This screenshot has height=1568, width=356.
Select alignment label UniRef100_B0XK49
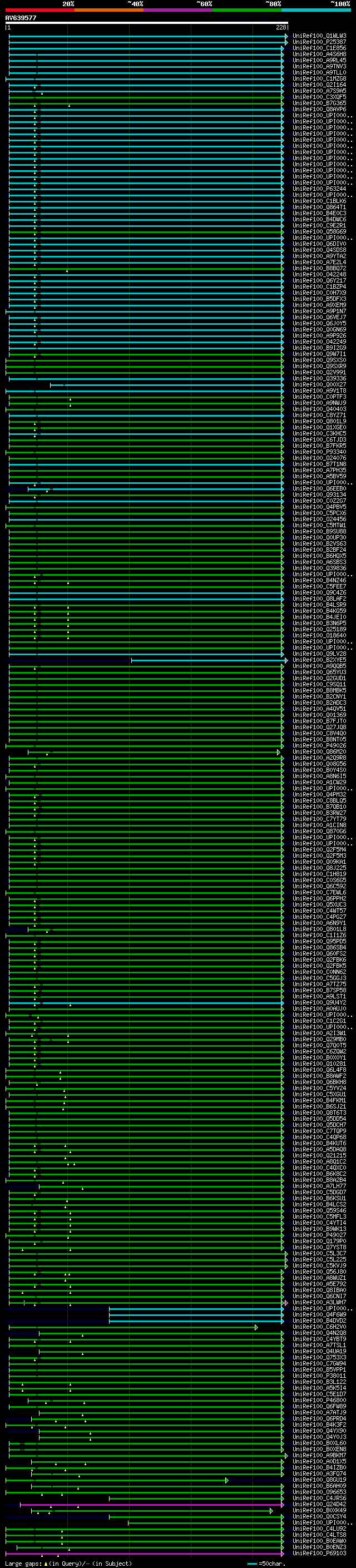click(319, 1510)
